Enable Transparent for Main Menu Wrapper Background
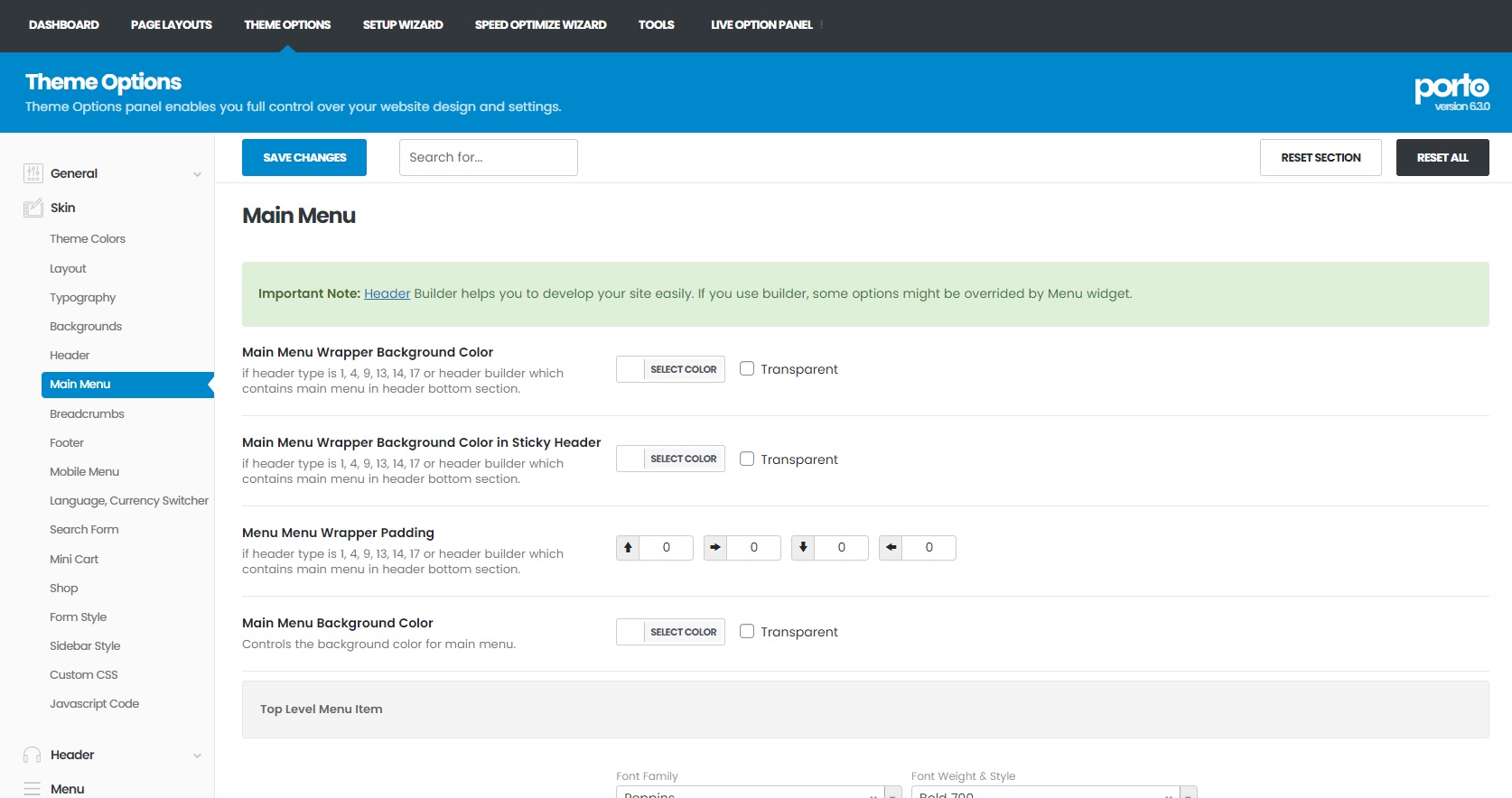 point(747,368)
